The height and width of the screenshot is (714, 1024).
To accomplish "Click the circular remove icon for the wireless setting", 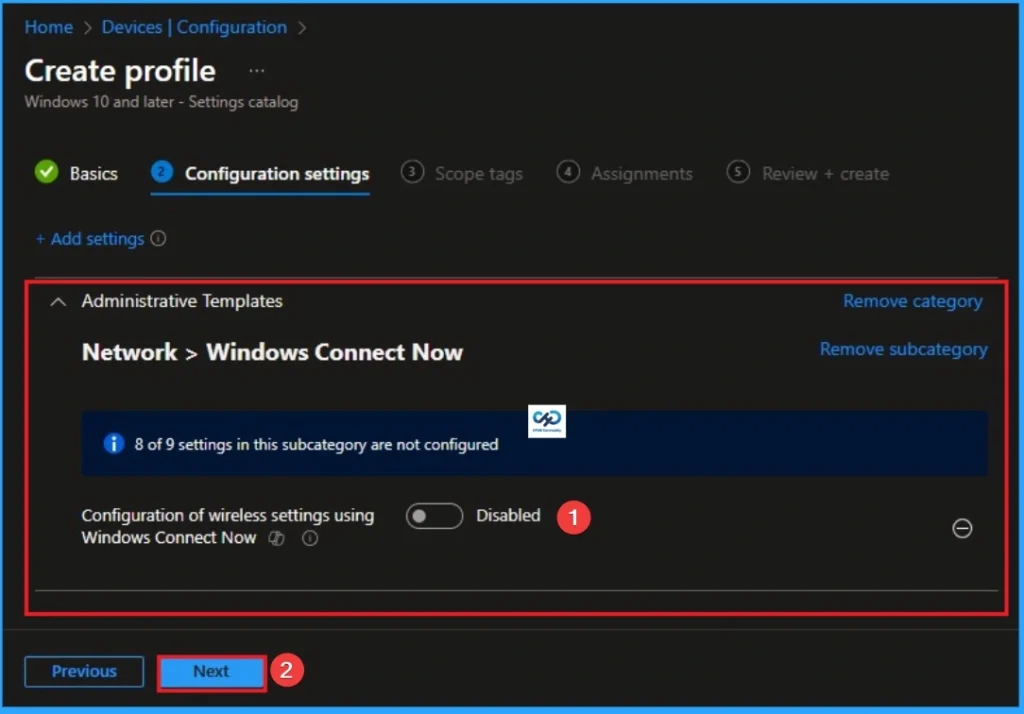I will click(962, 528).
